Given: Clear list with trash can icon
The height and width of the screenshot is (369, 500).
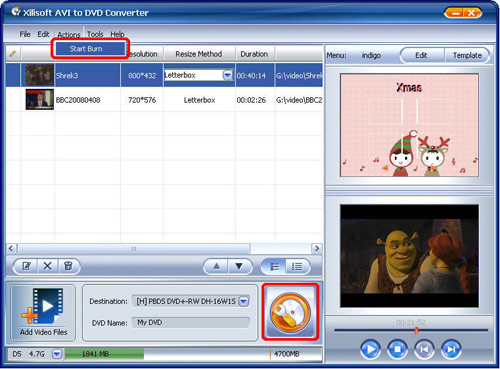Looking at the screenshot, I should [x=68, y=266].
